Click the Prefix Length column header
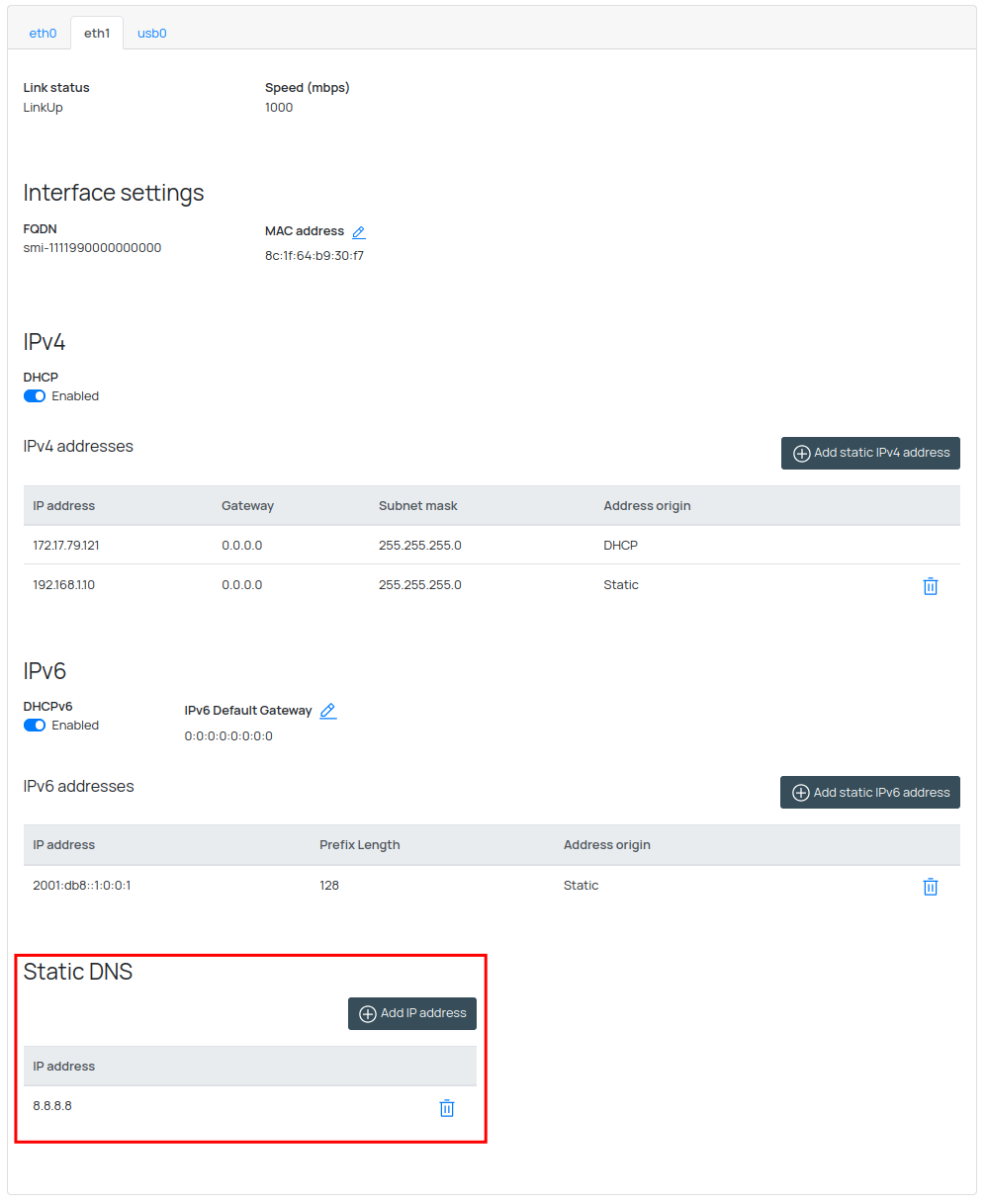Image resolution: width=986 pixels, height=1204 pixels. click(359, 845)
